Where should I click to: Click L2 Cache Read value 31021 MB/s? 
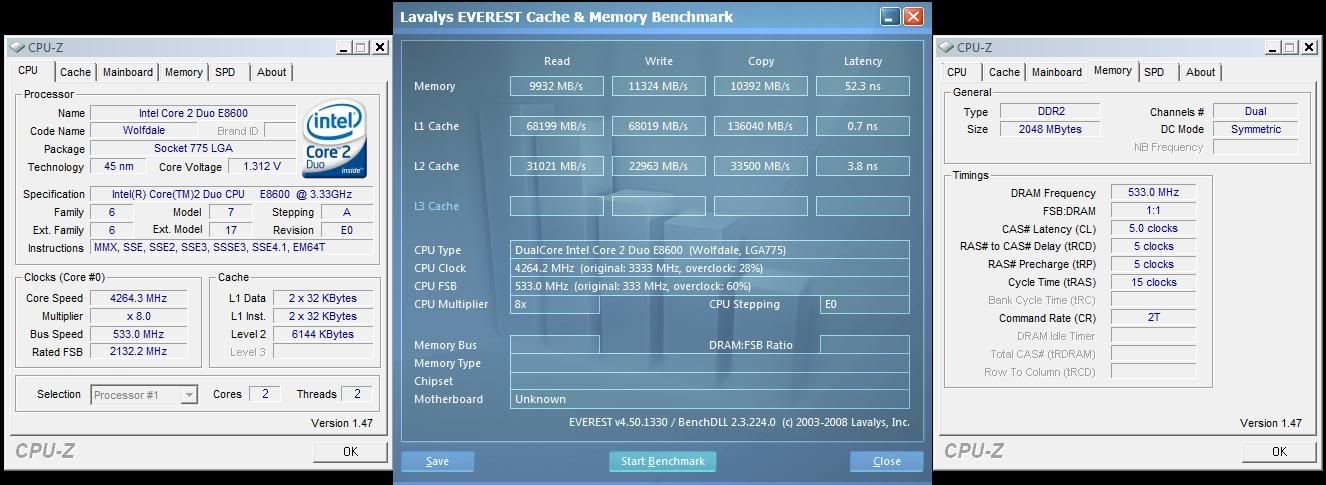coord(557,167)
